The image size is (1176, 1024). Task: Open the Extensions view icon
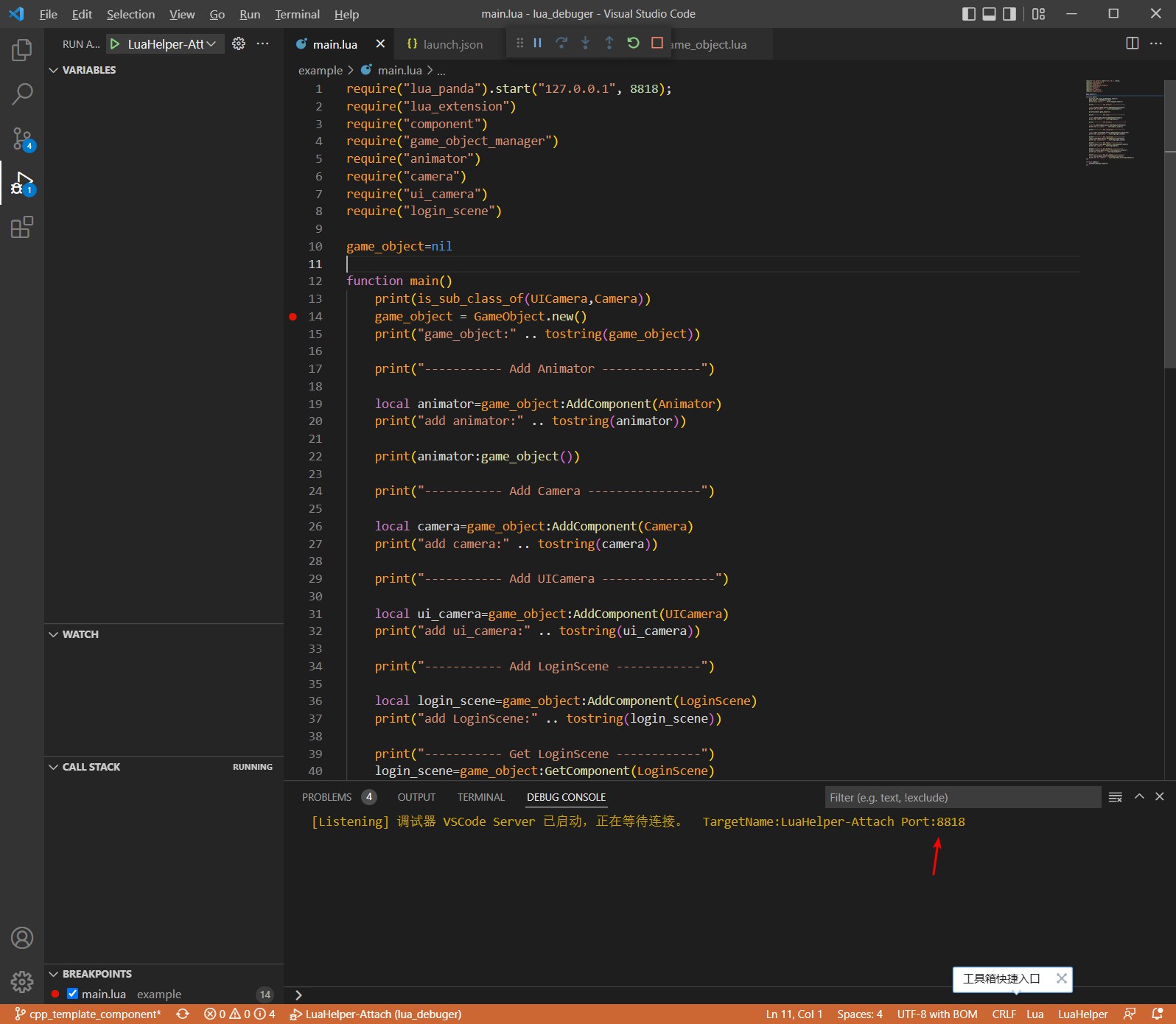pos(22,227)
